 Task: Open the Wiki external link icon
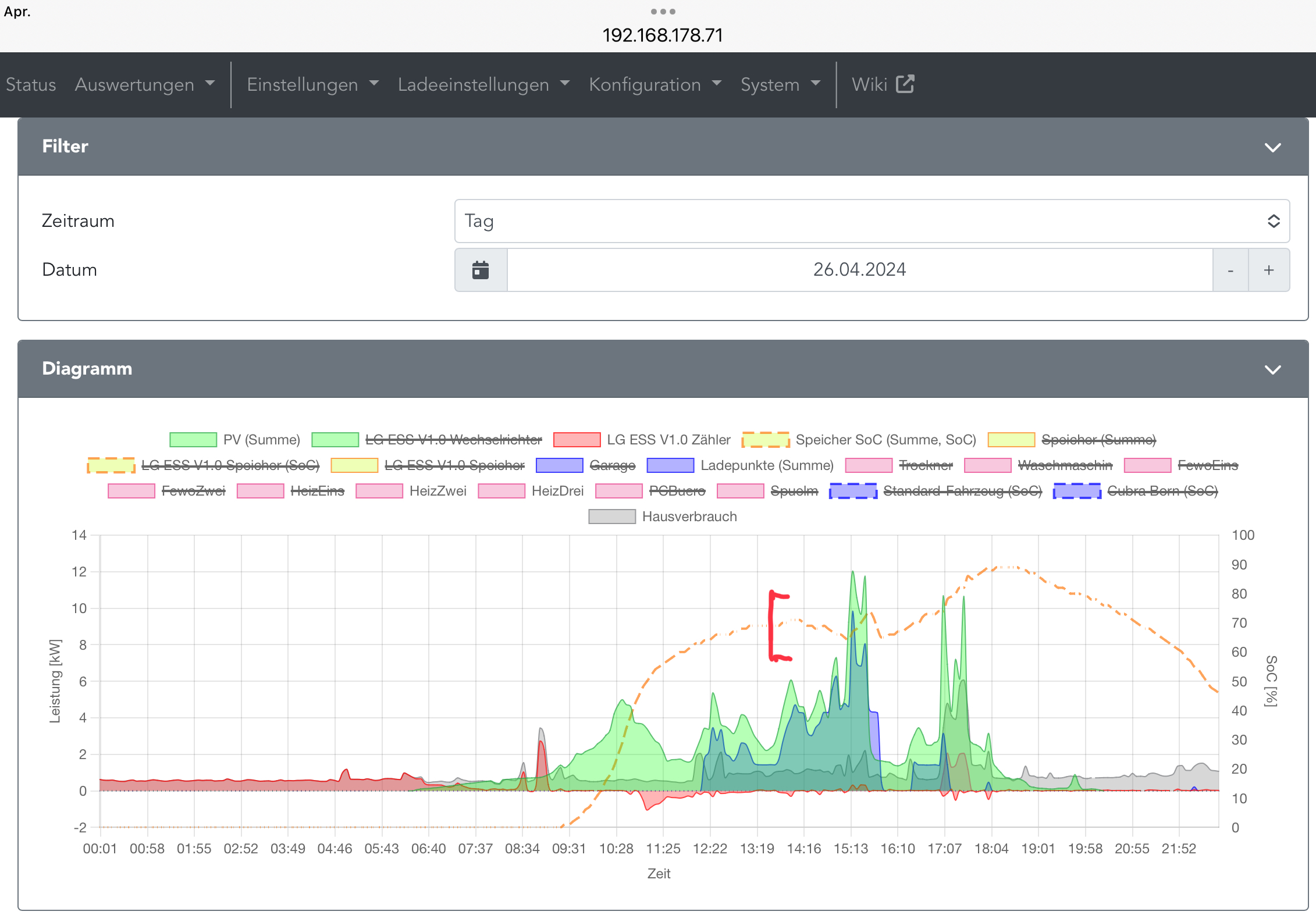click(x=905, y=84)
